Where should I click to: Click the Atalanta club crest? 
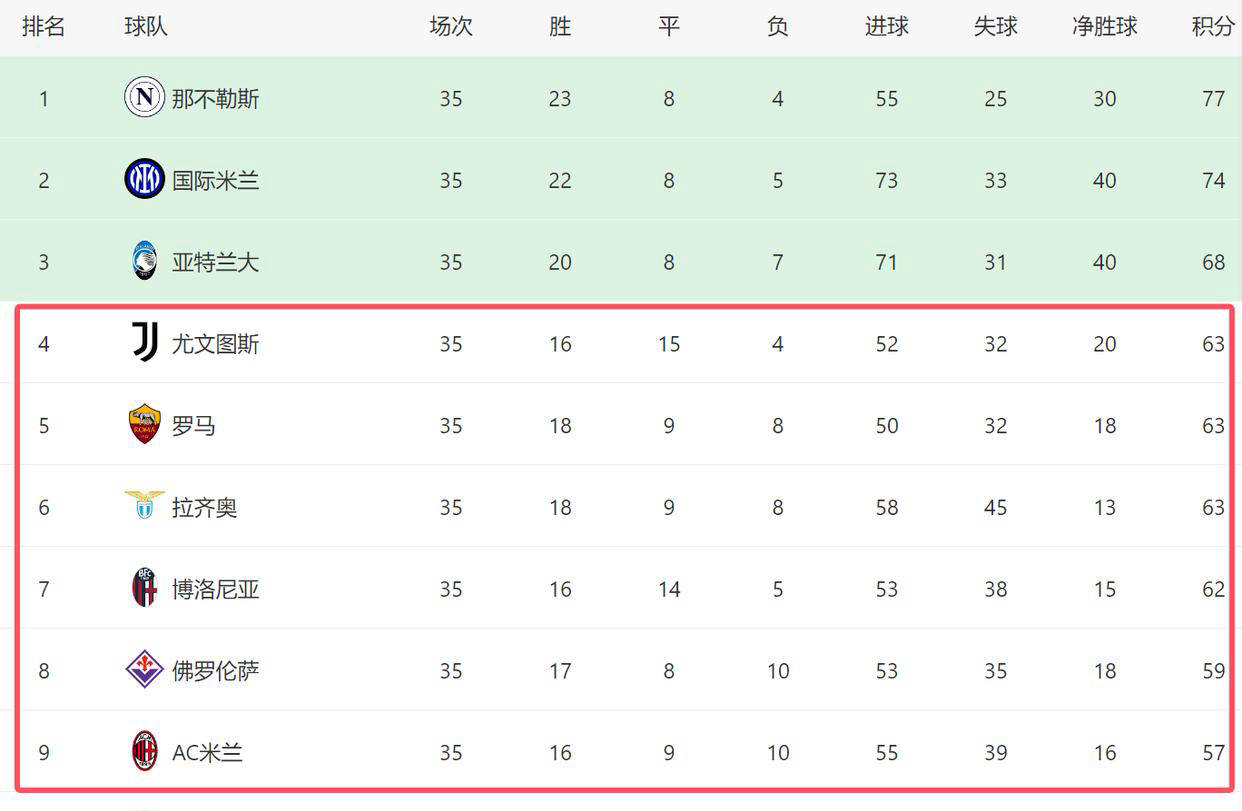145,261
